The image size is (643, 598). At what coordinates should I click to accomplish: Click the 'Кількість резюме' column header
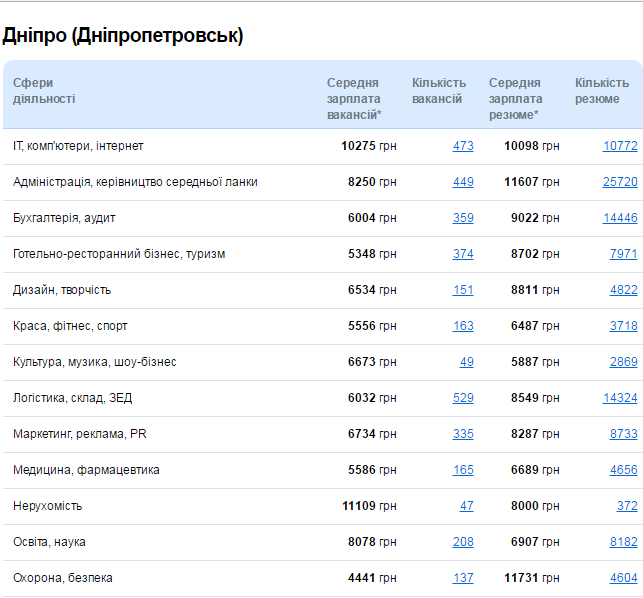coord(602,91)
